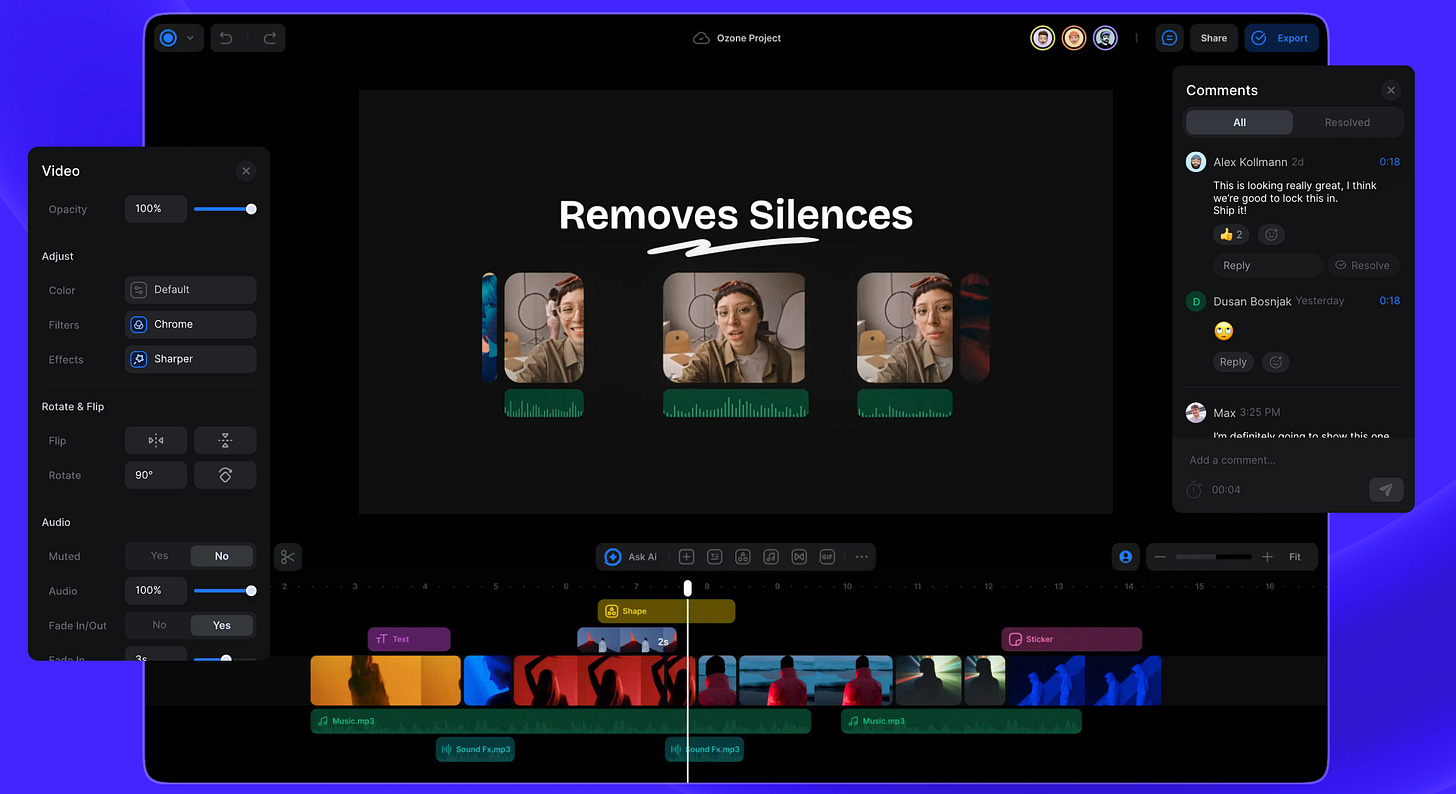Adjust the Opacity slider handle
Image resolution: width=1456 pixels, height=794 pixels.
click(x=251, y=209)
